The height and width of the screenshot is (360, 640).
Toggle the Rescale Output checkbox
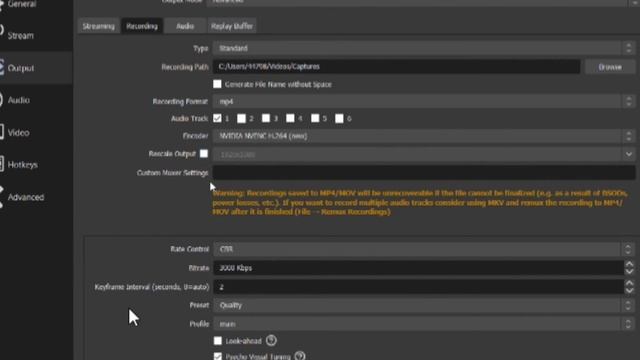pyautogui.click(x=204, y=153)
